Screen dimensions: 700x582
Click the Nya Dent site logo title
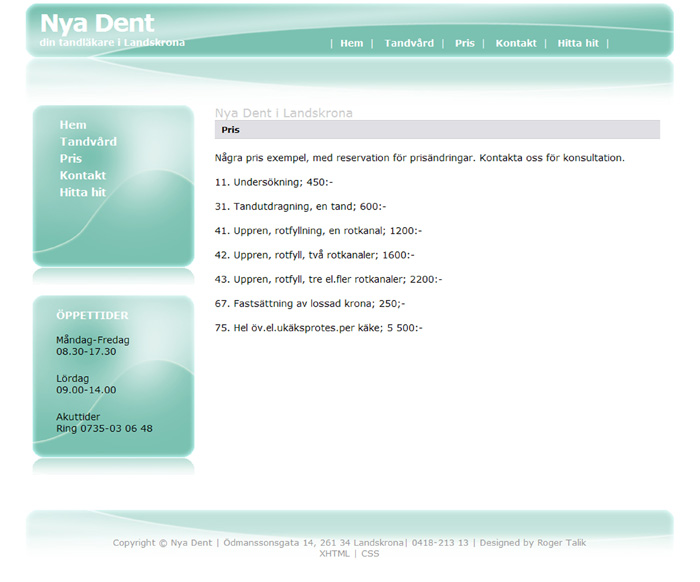[x=97, y=23]
